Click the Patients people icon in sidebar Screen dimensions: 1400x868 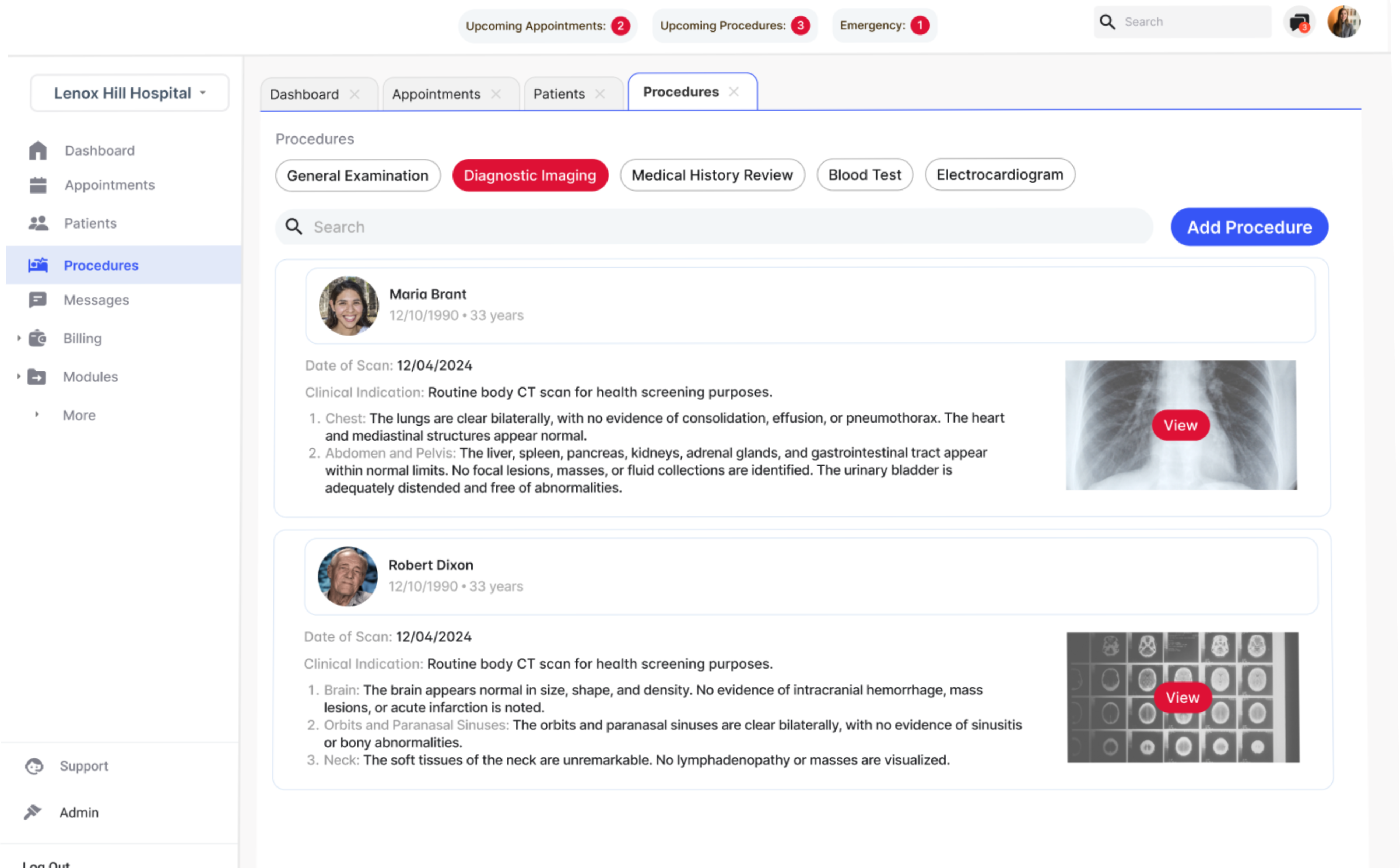coord(38,223)
